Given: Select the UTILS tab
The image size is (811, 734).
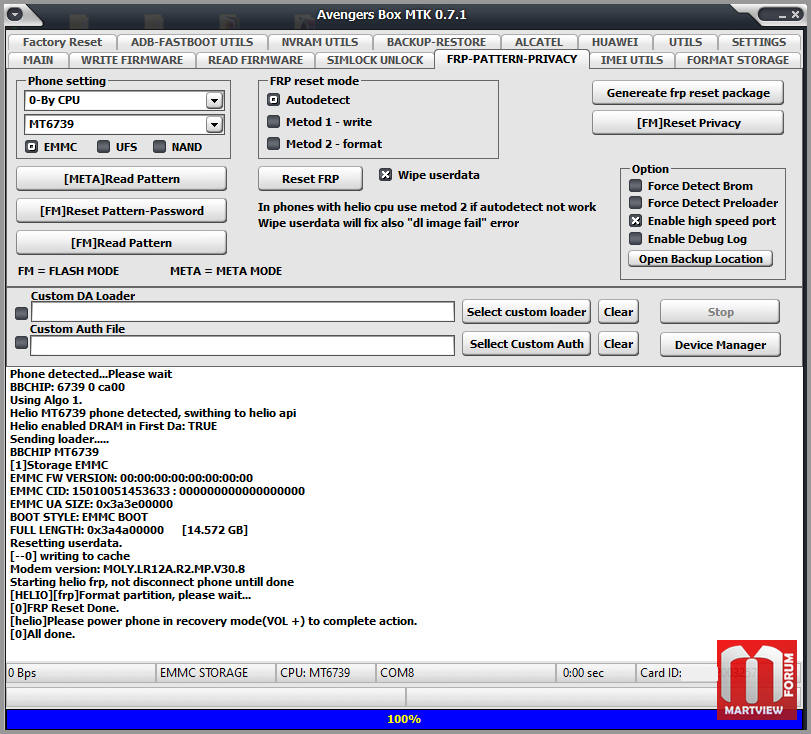Looking at the screenshot, I should click(x=685, y=42).
